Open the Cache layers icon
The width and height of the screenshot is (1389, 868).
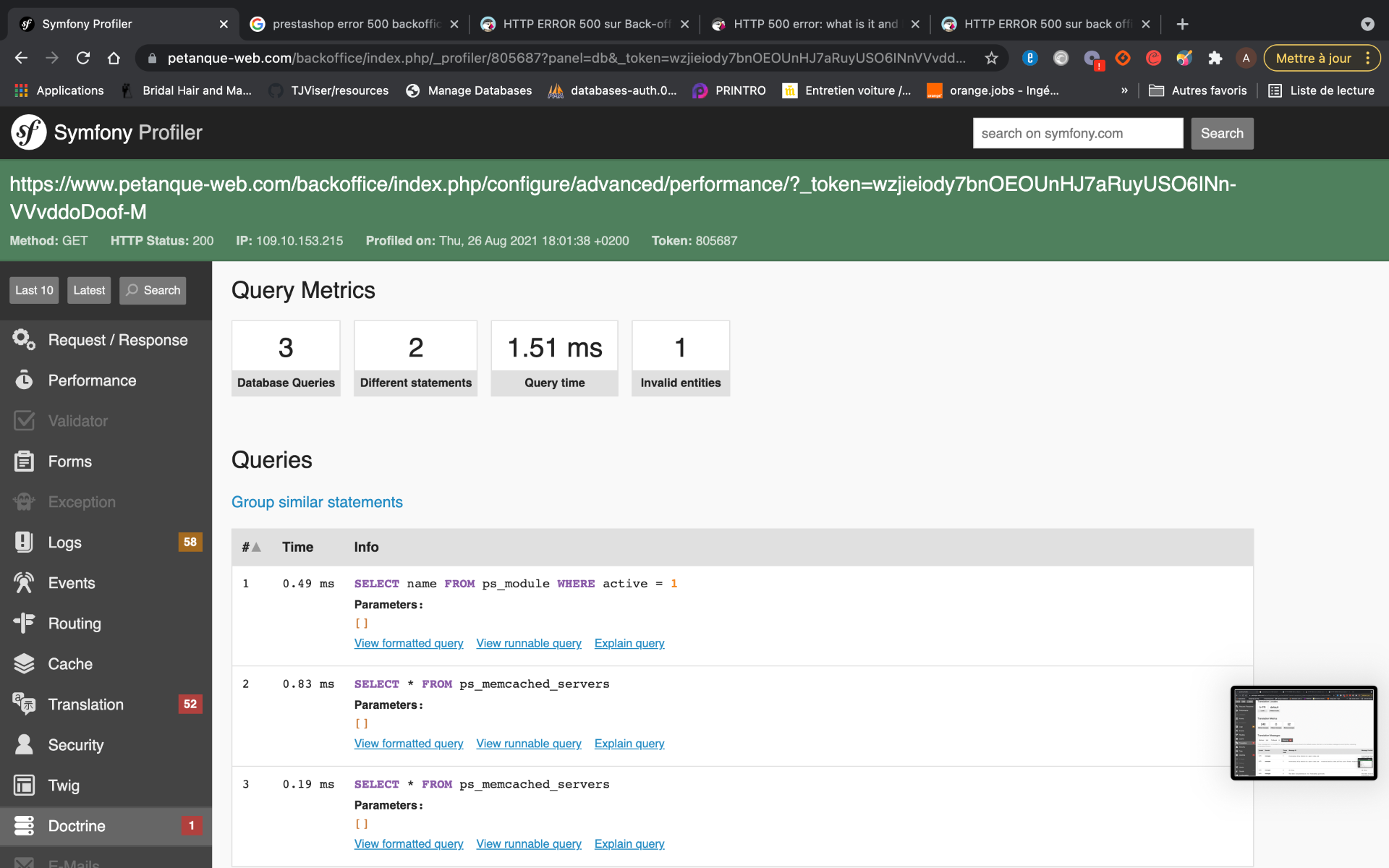[24, 663]
